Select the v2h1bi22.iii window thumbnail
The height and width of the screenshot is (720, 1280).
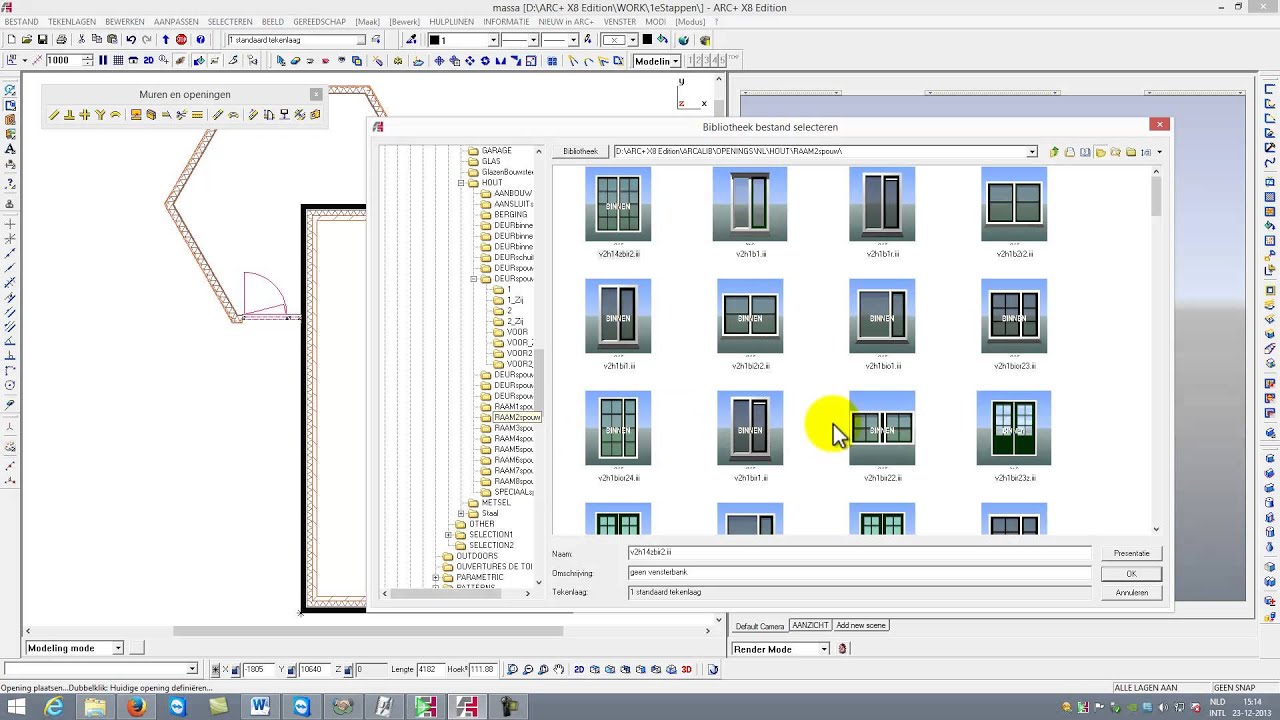(882, 436)
